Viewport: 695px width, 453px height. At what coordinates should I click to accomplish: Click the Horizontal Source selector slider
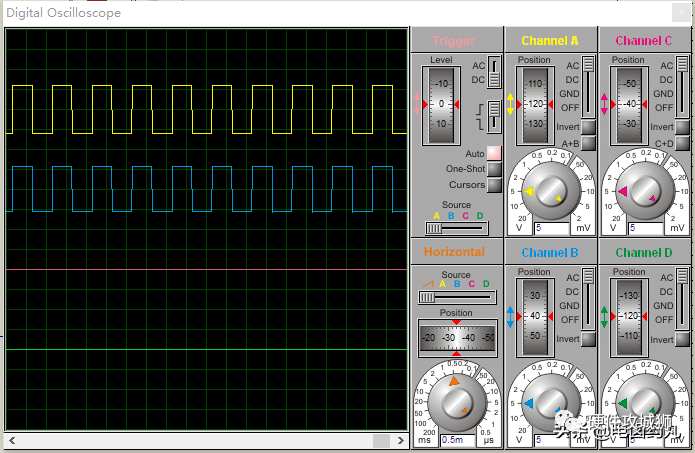click(457, 297)
